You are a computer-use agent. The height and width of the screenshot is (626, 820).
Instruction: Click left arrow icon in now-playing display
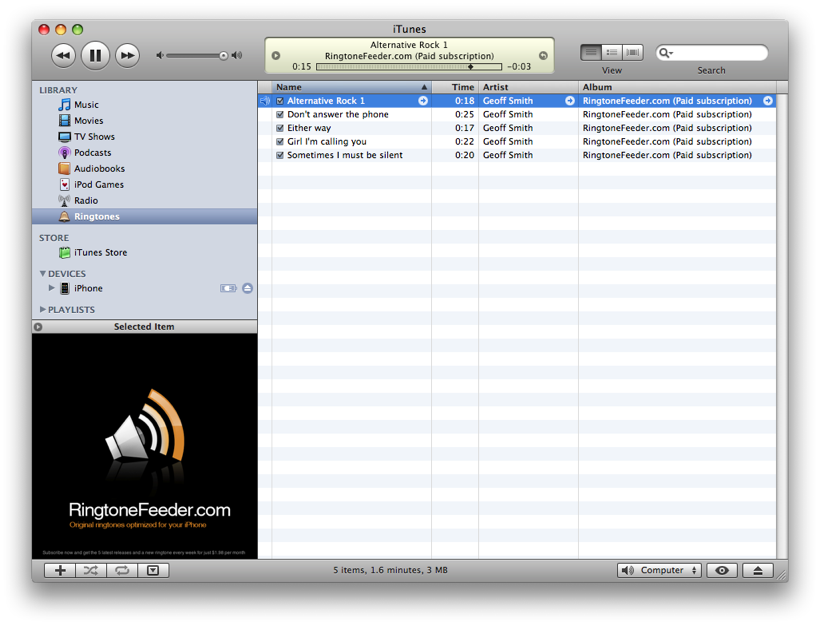(276, 55)
